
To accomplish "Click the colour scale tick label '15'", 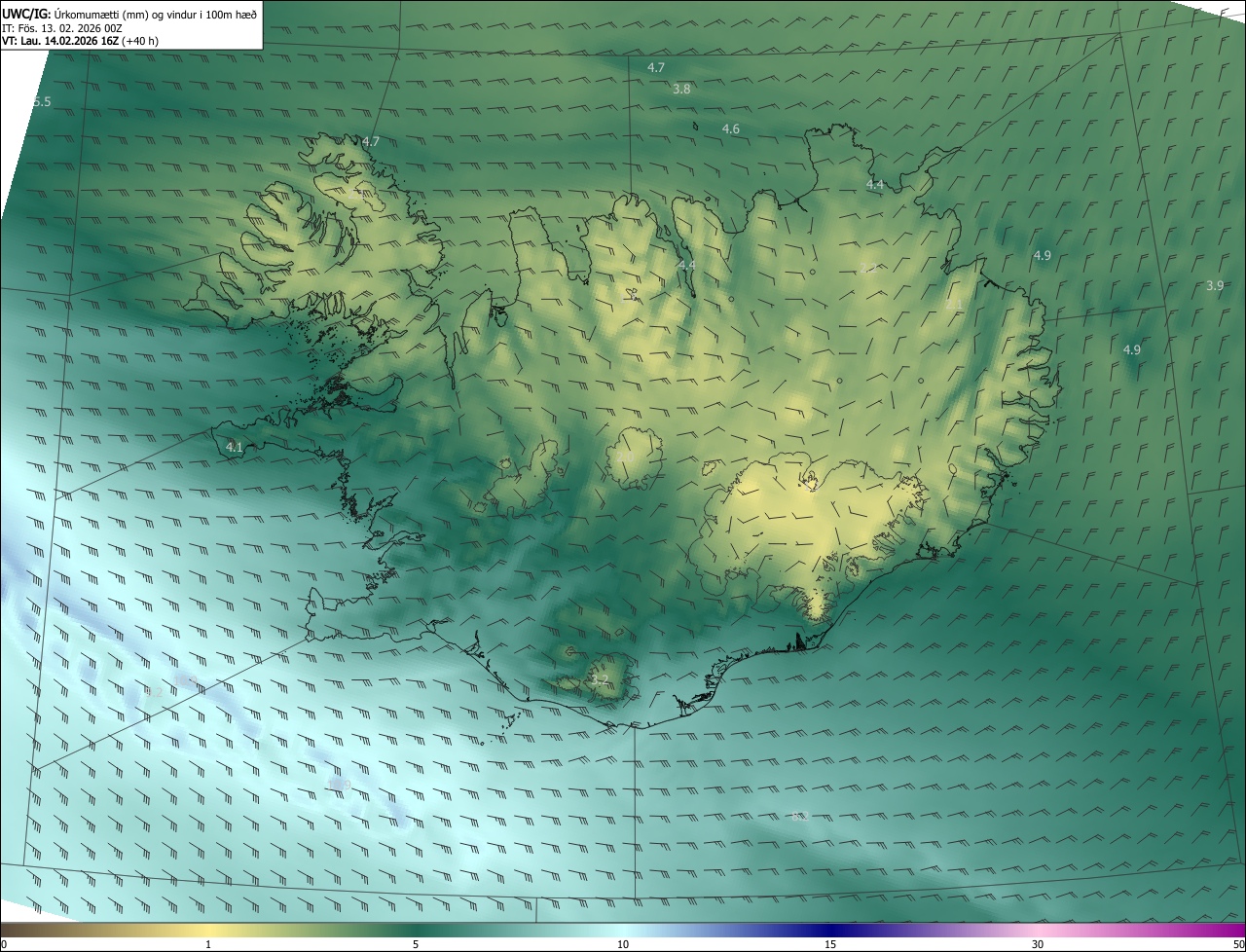I will [x=830, y=944].
